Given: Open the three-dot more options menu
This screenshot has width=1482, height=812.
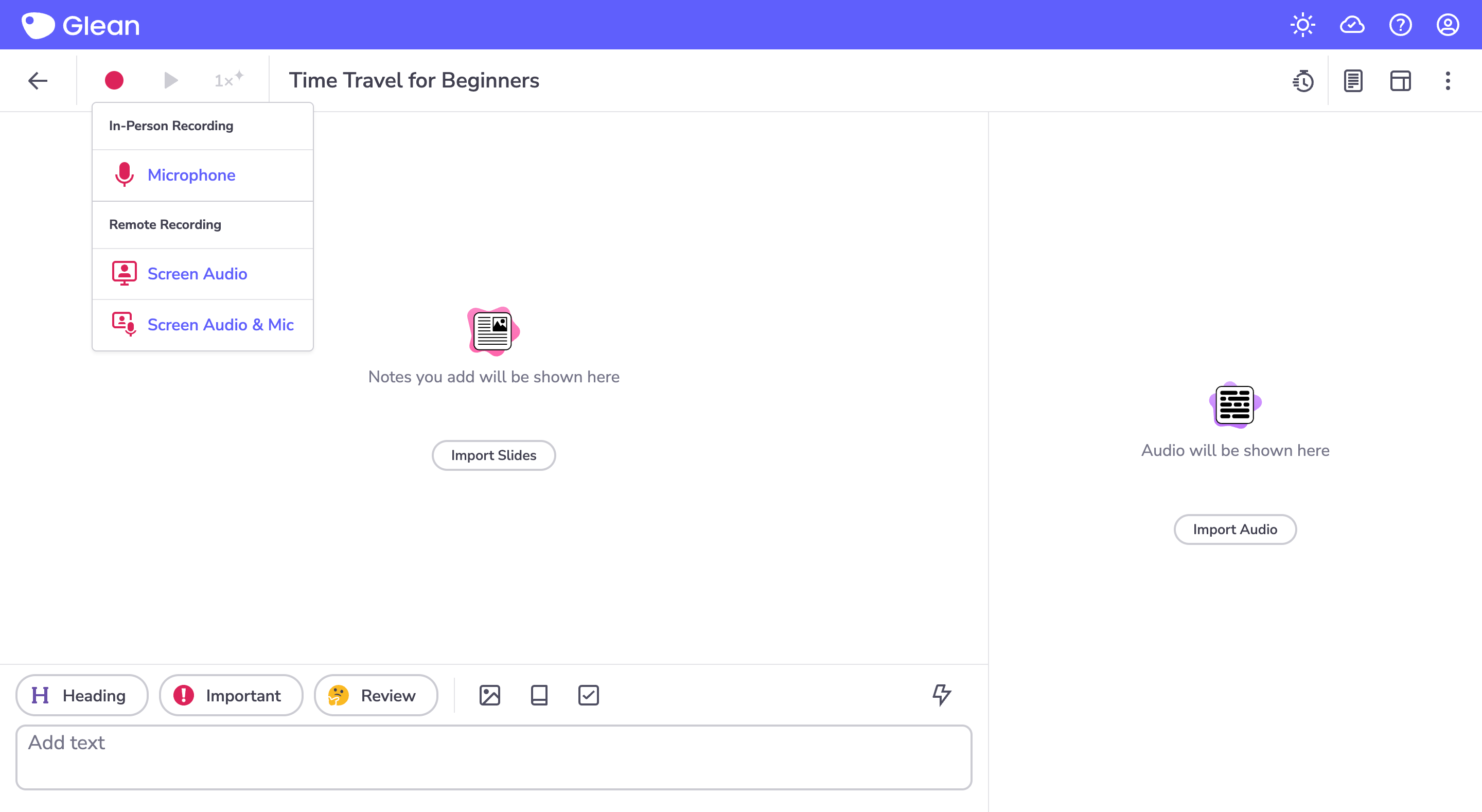Looking at the screenshot, I should pyautogui.click(x=1448, y=81).
